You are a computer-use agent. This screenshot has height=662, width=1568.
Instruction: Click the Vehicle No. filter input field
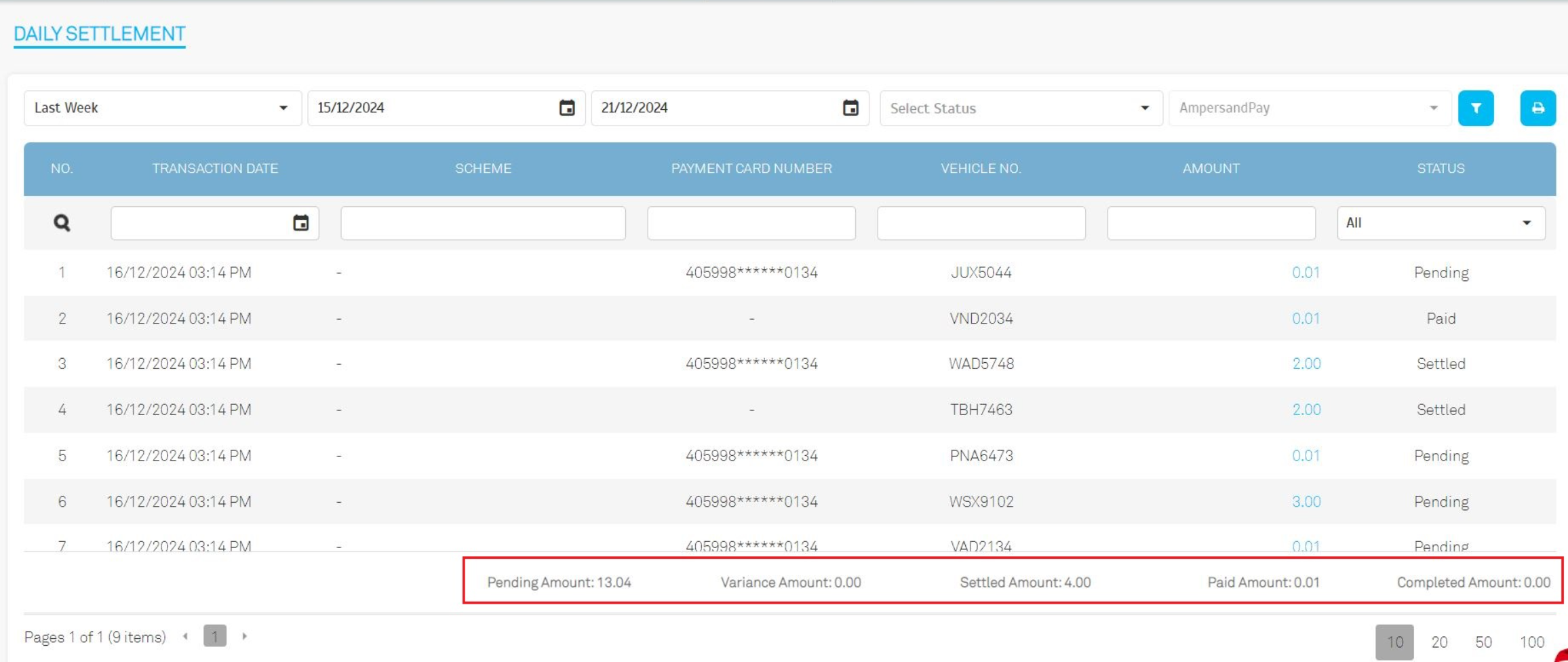point(981,223)
